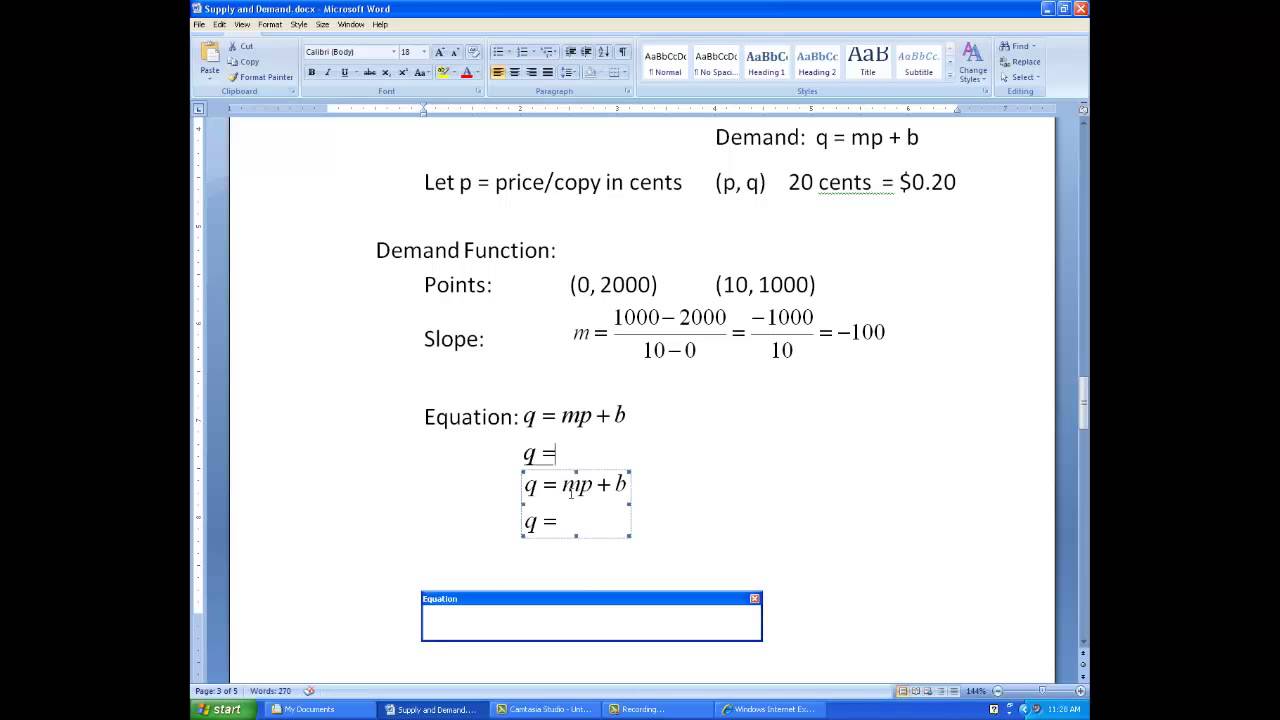Open the Window menu
This screenshot has height=720, width=1280.
pos(351,24)
